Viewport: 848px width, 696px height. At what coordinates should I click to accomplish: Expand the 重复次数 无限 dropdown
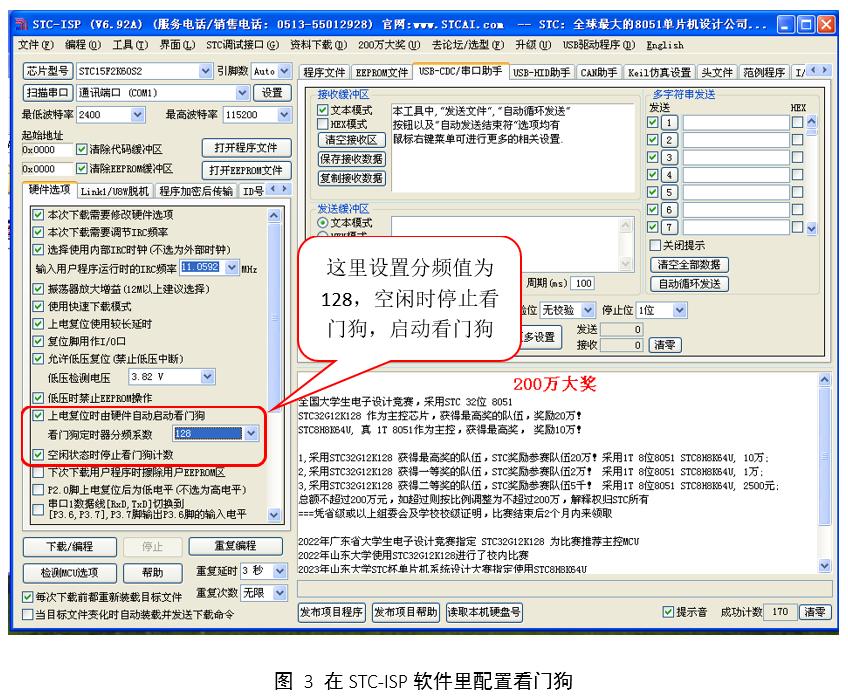[279, 593]
